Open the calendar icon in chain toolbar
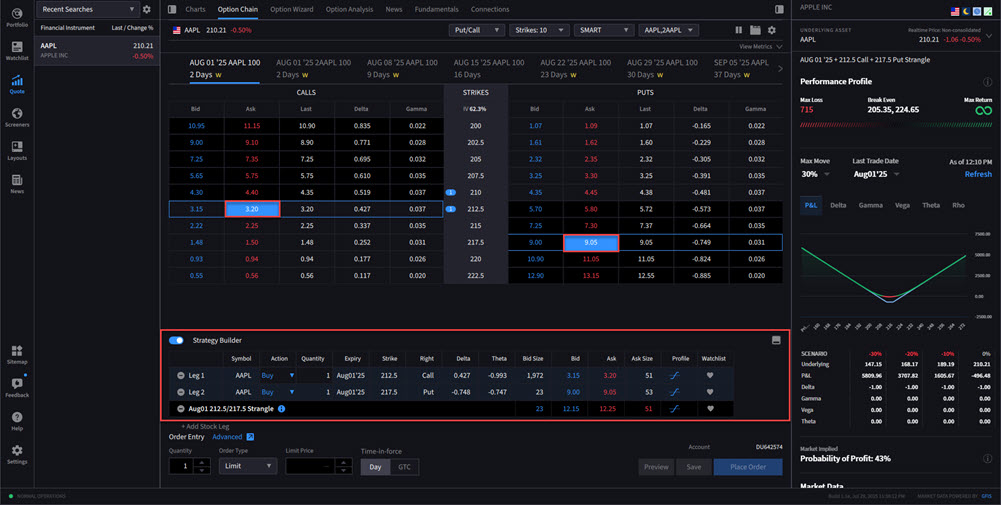 755,30
